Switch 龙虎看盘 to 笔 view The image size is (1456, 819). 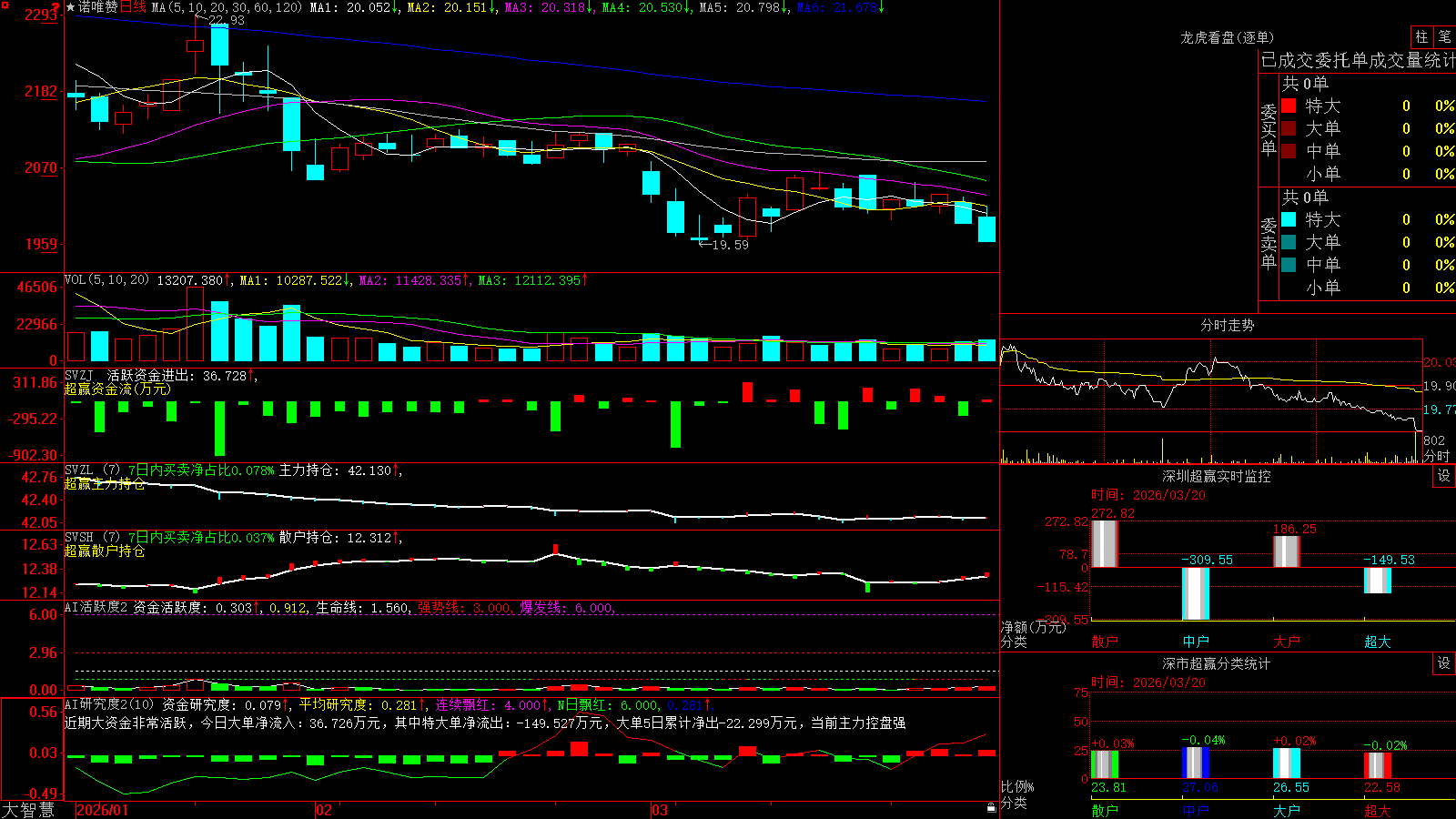pyautogui.click(x=1445, y=36)
